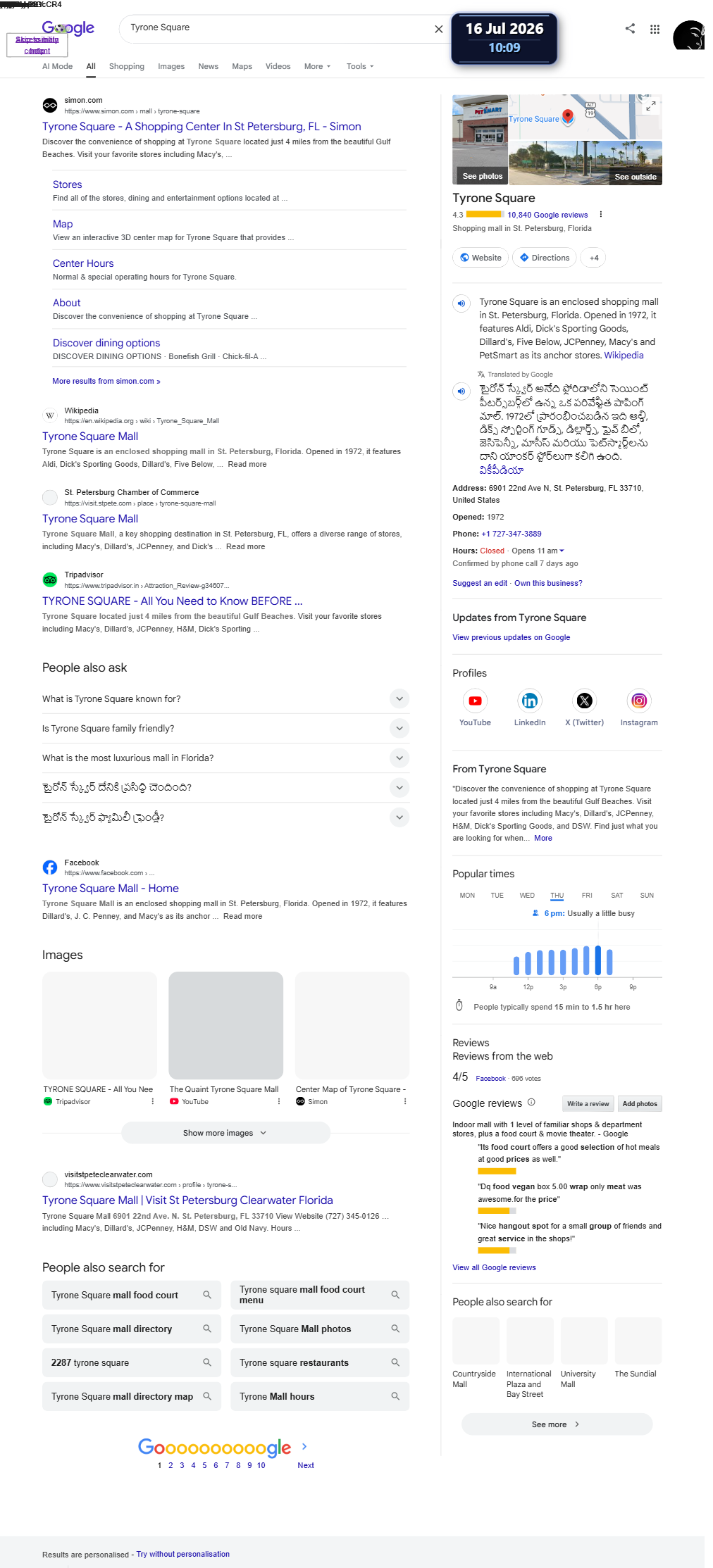Screen dimensions: 713x1568
Task: Open options for Tripadvisor image result
Action: [x=153, y=1102]
